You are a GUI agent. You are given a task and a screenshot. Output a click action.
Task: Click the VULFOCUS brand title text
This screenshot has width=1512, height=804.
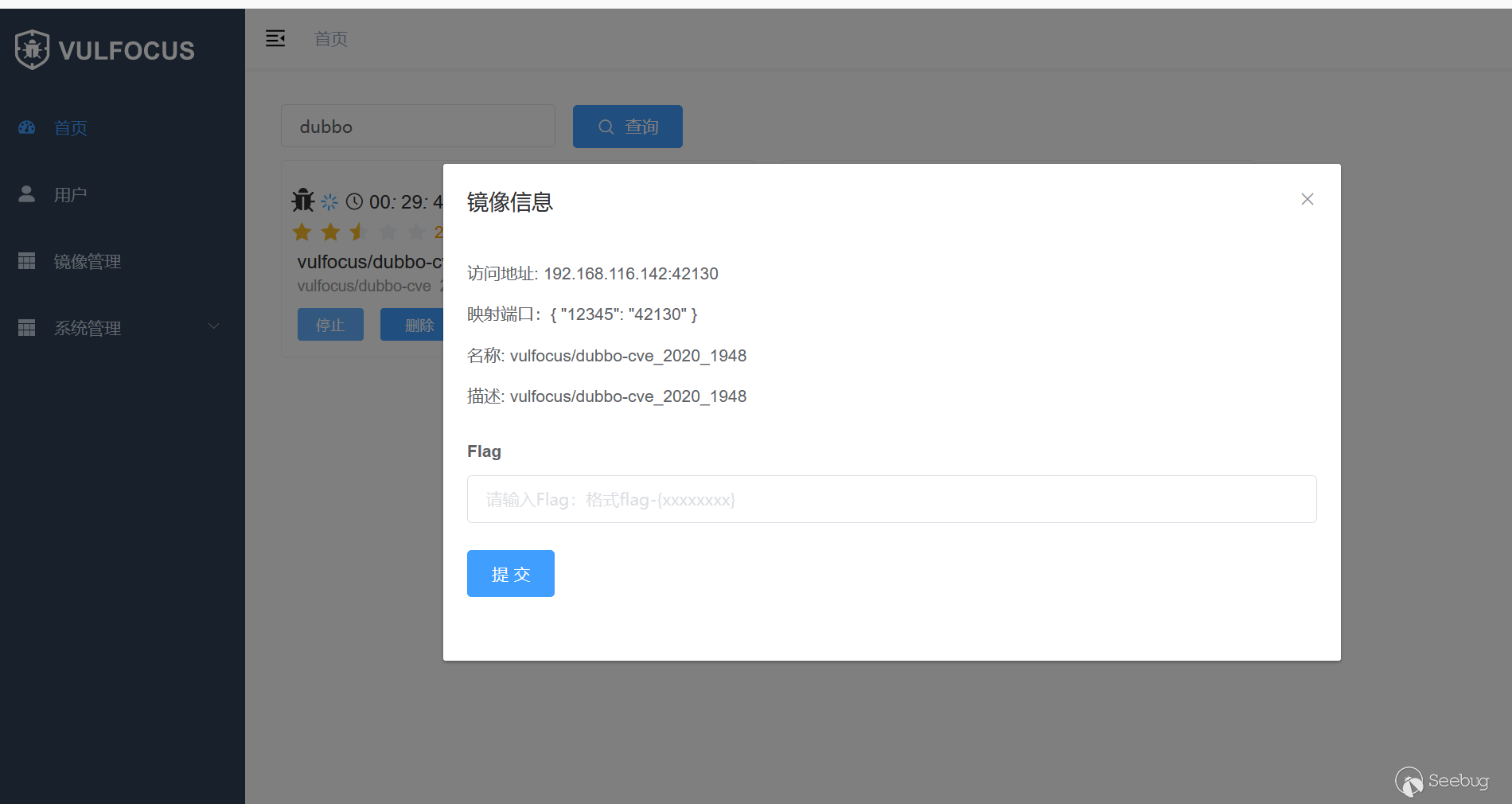[127, 50]
